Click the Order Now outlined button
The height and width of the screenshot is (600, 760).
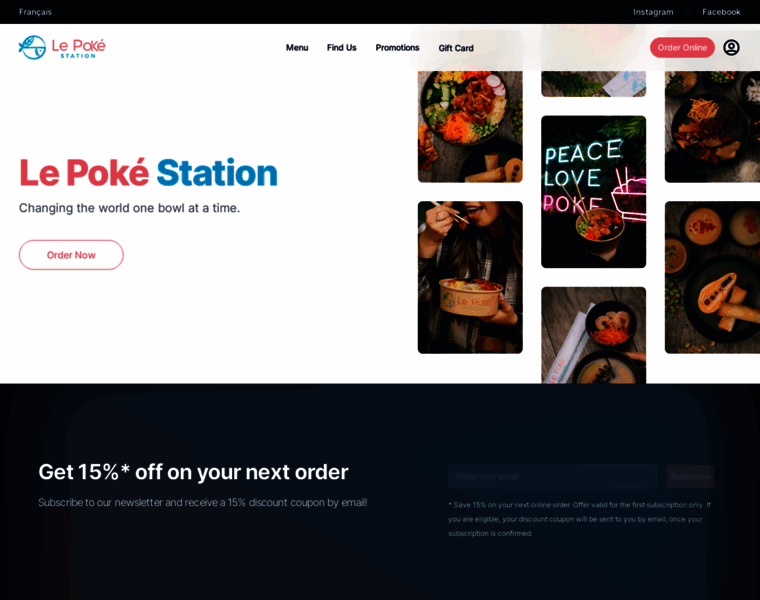71,255
